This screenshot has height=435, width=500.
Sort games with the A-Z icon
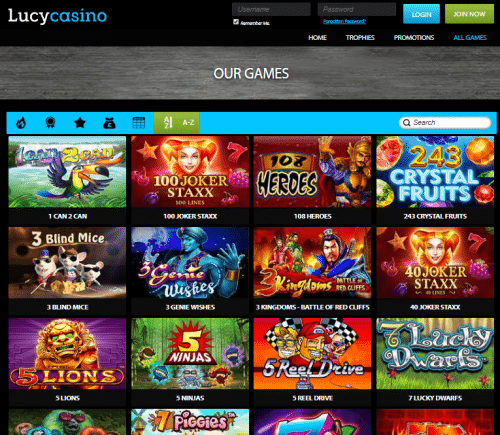point(176,123)
